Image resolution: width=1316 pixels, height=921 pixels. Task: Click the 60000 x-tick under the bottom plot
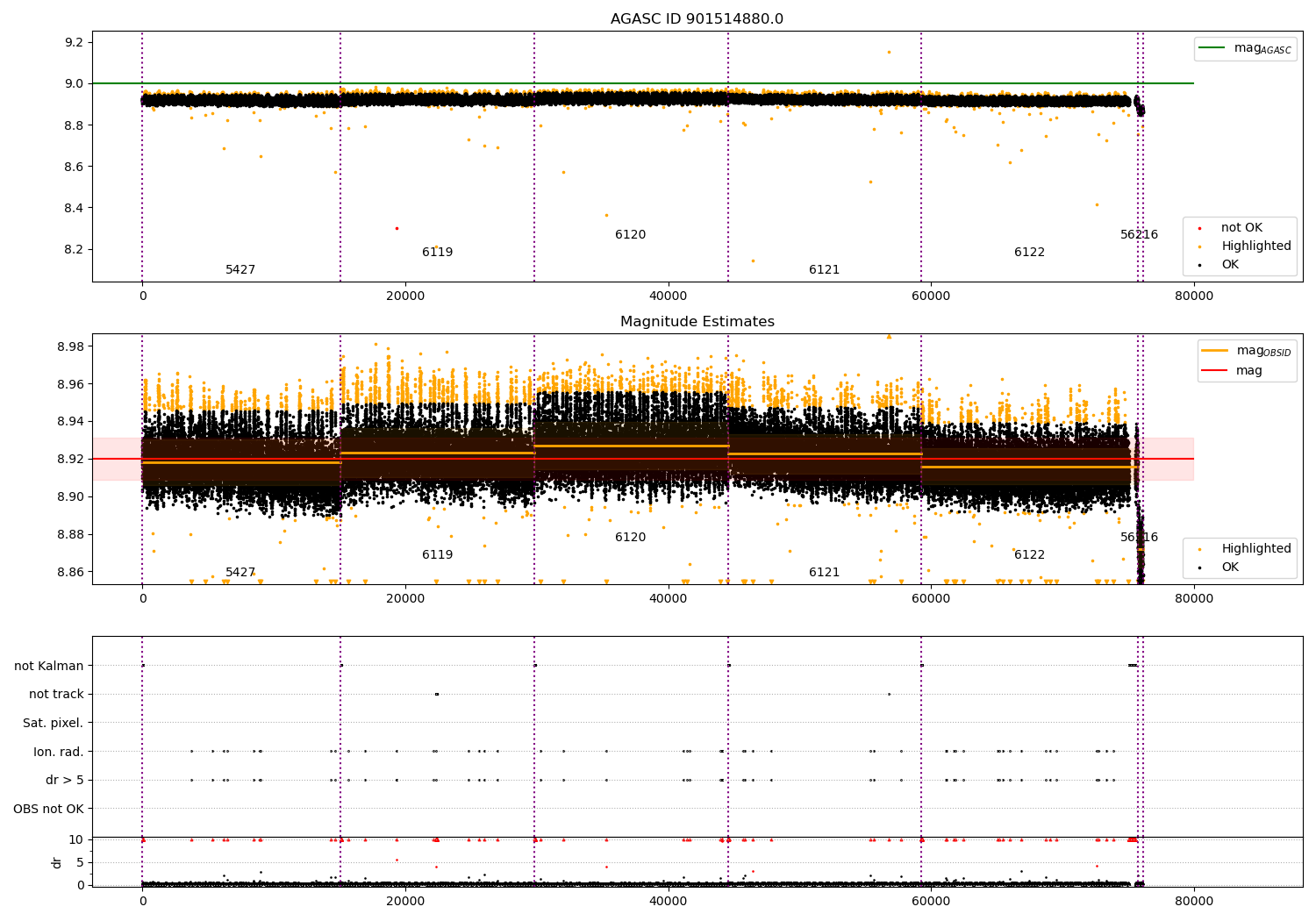(931, 900)
